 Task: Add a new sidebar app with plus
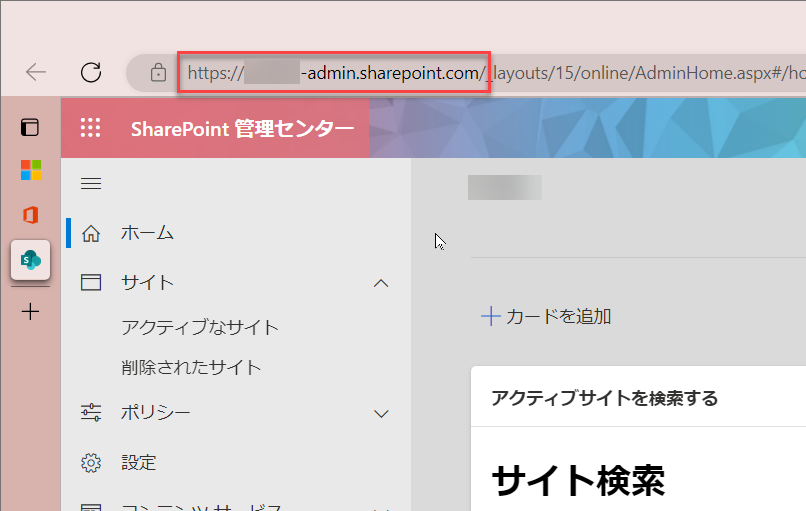pos(30,312)
